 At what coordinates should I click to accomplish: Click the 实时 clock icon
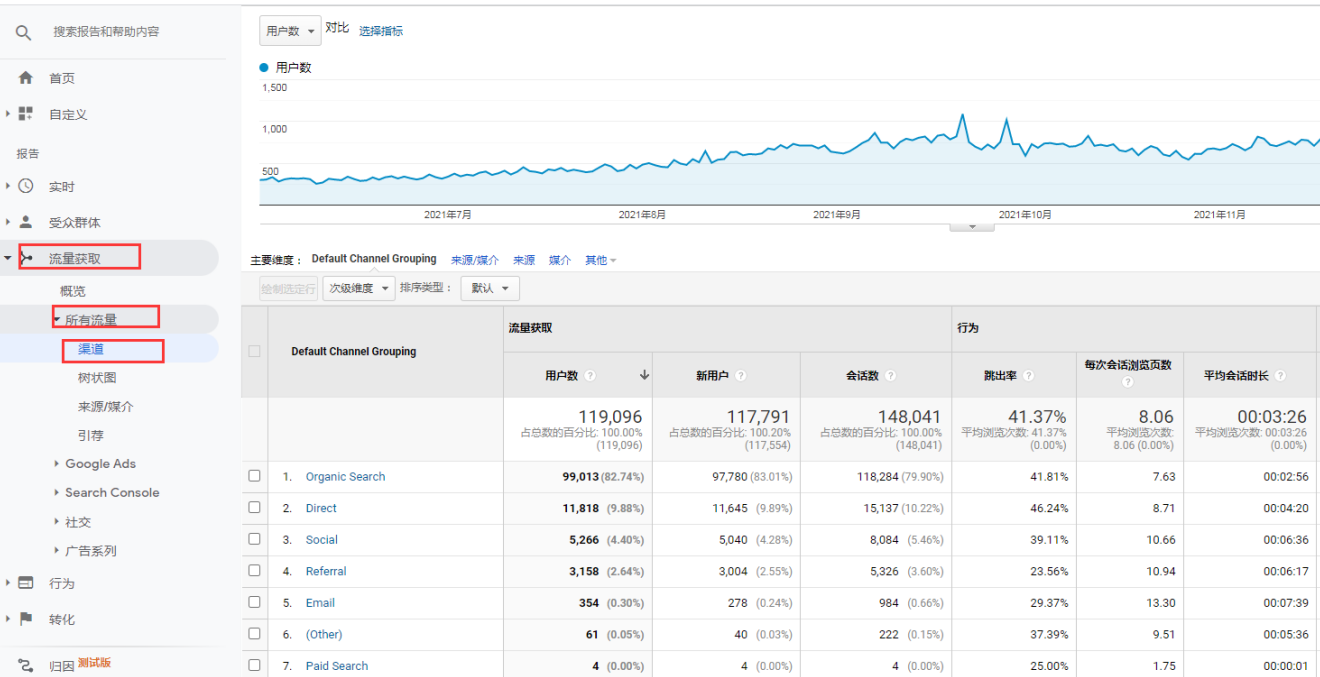[x=26, y=186]
